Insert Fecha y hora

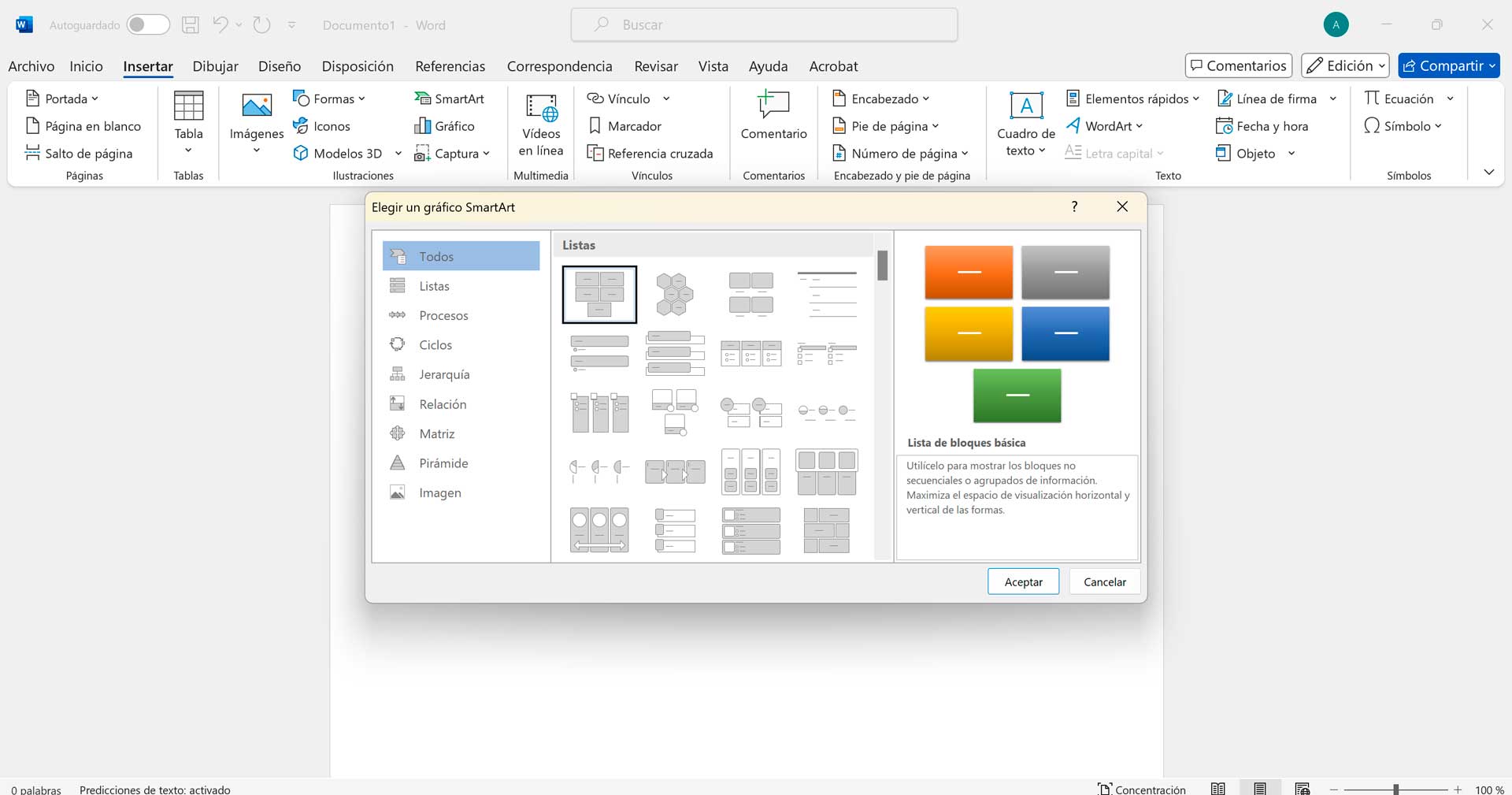[x=1262, y=126]
